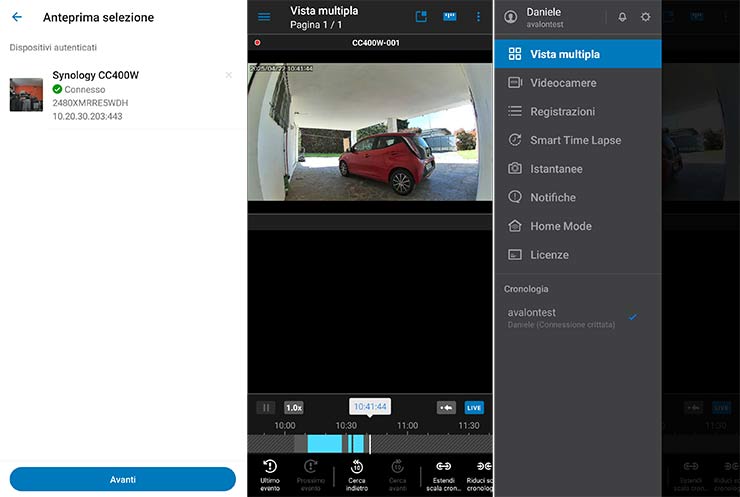Open the hamburger menu in Vista multipla

(x=264, y=17)
